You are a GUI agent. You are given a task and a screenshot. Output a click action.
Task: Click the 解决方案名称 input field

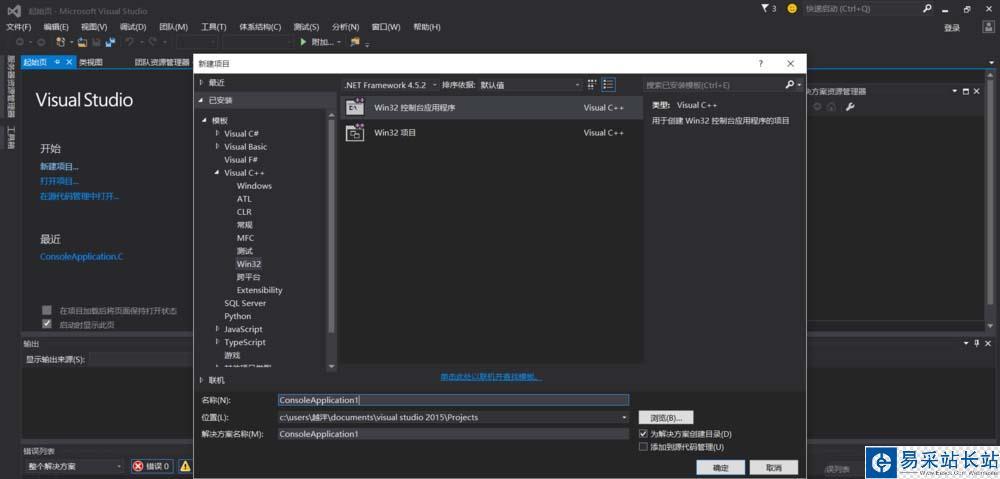point(453,434)
